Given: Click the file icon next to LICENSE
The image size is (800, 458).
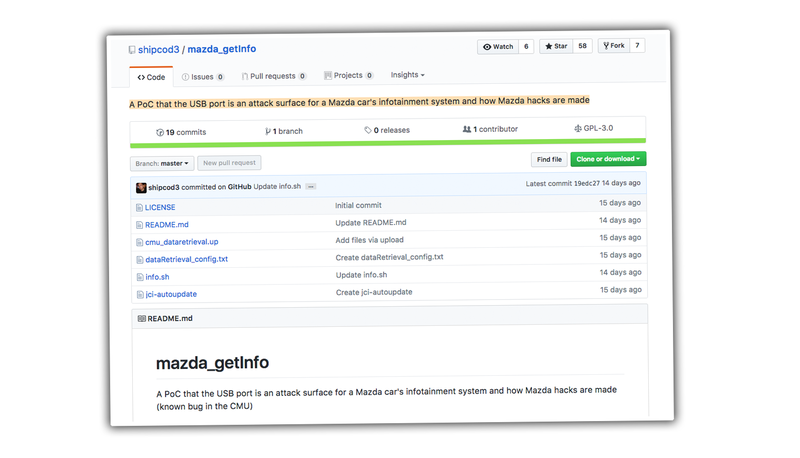Looking at the screenshot, I should pos(139,208).
